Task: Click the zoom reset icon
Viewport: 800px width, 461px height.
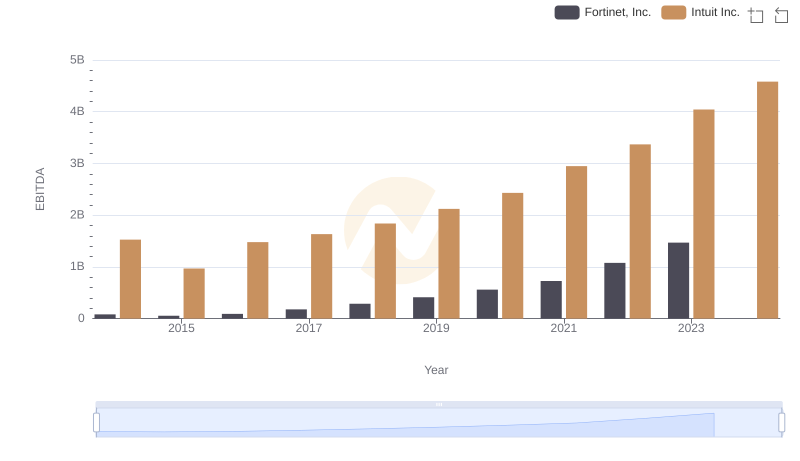Action: [781, 15]
